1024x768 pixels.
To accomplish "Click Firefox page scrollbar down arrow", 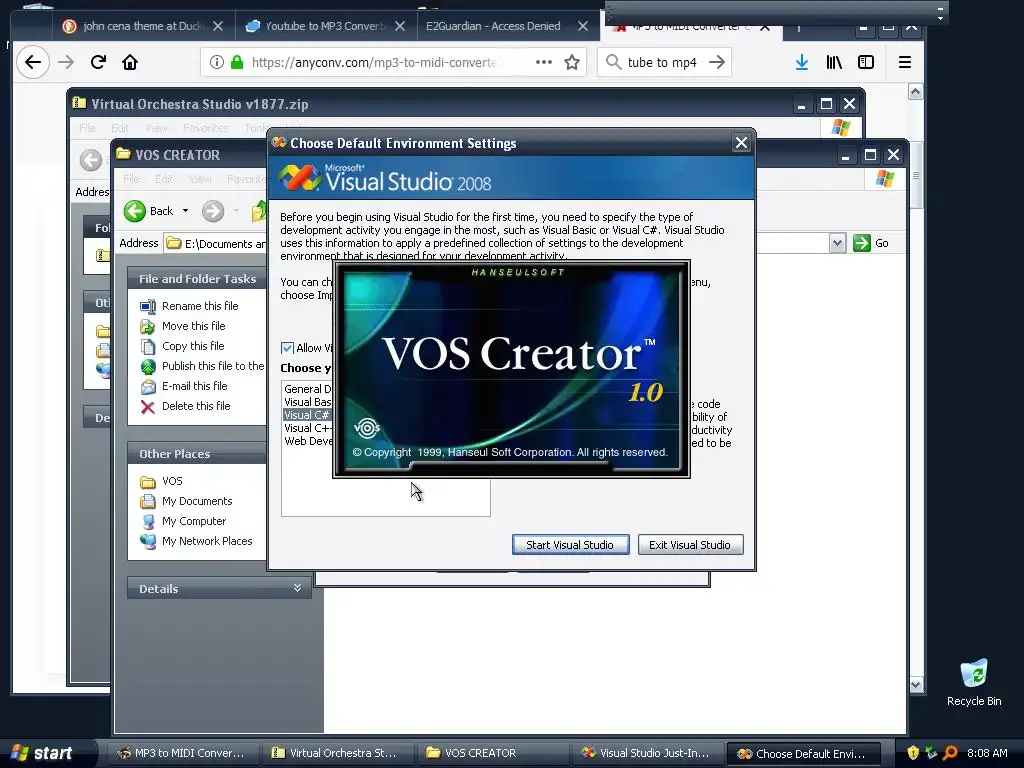I will pyautogui.click(x=916, y=684).
